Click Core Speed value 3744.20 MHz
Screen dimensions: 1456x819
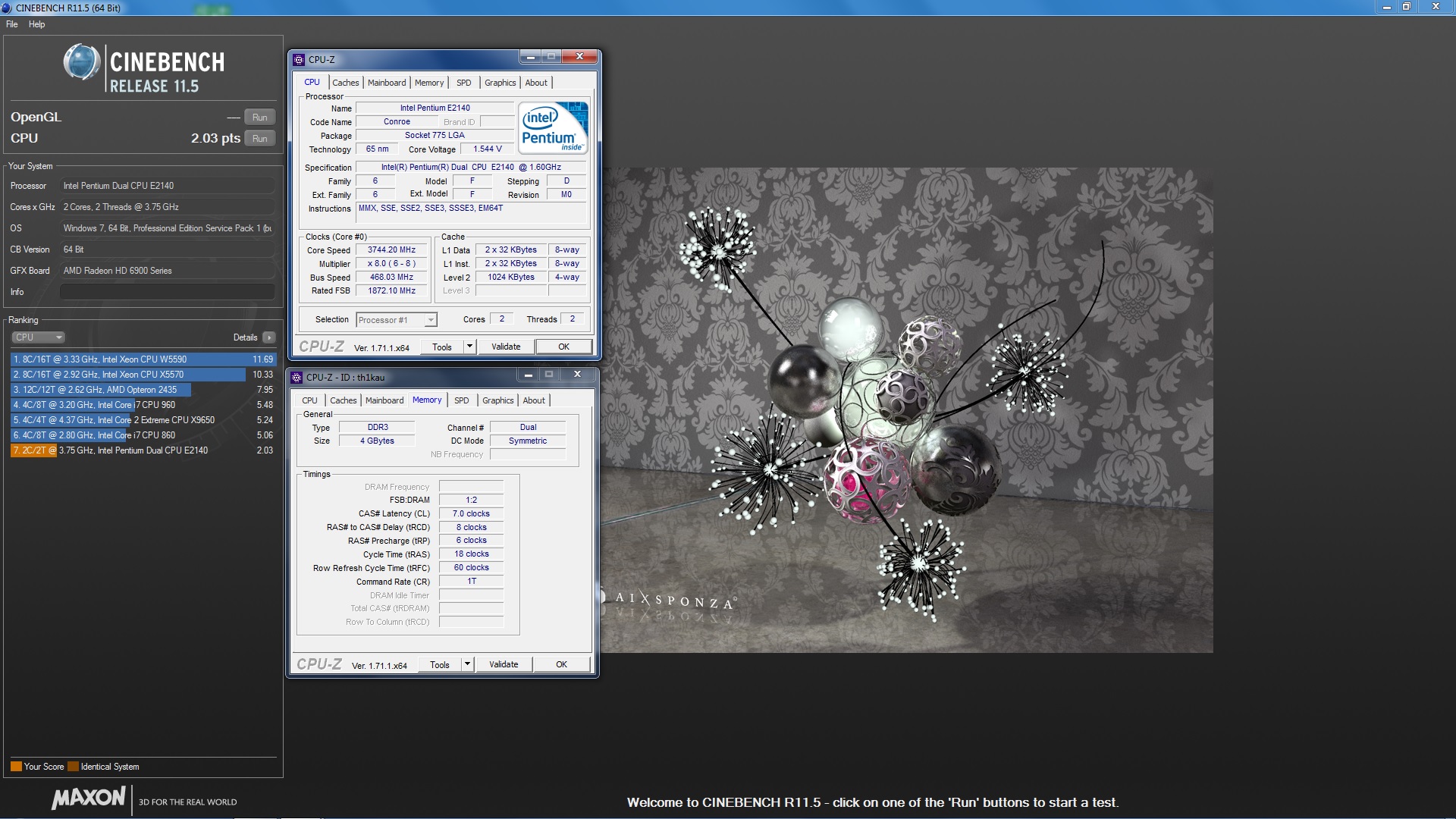click(392, 250)
